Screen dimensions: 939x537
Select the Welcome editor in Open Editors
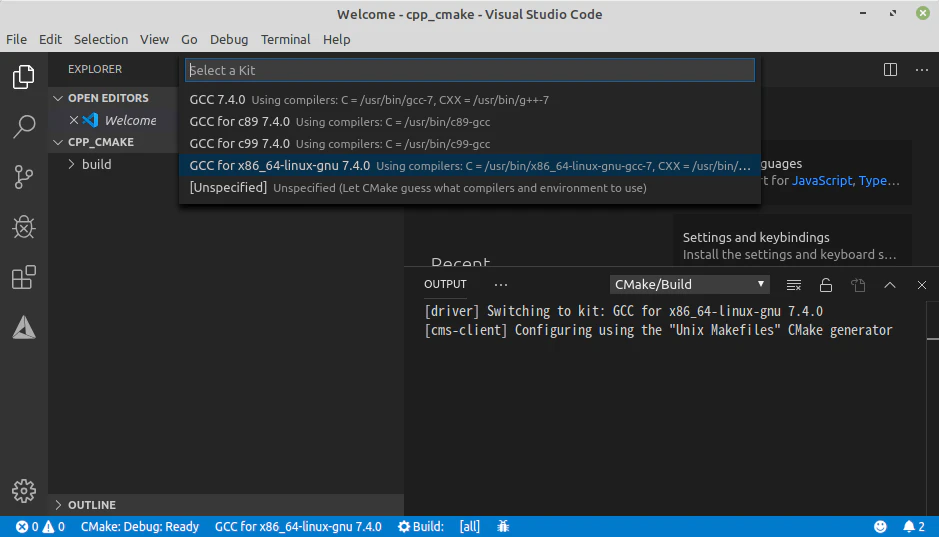click(131, 120)
